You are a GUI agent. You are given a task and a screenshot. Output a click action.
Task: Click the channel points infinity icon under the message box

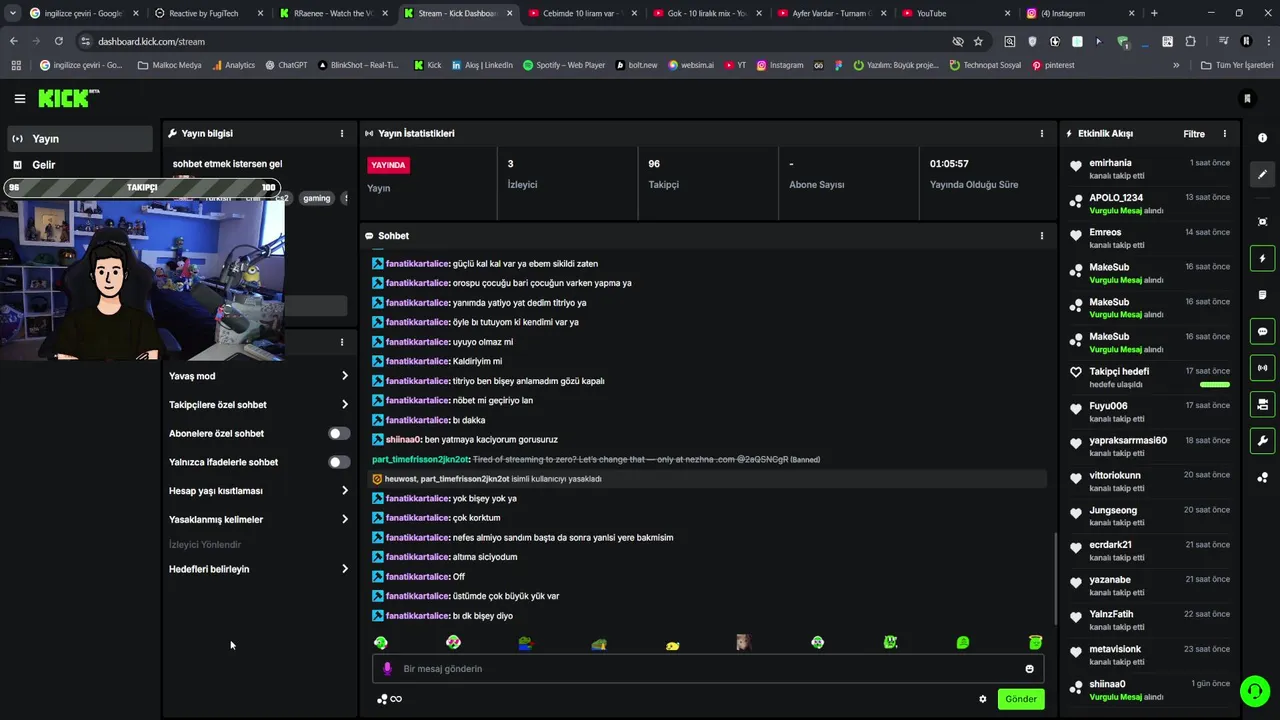click(389, 699)
